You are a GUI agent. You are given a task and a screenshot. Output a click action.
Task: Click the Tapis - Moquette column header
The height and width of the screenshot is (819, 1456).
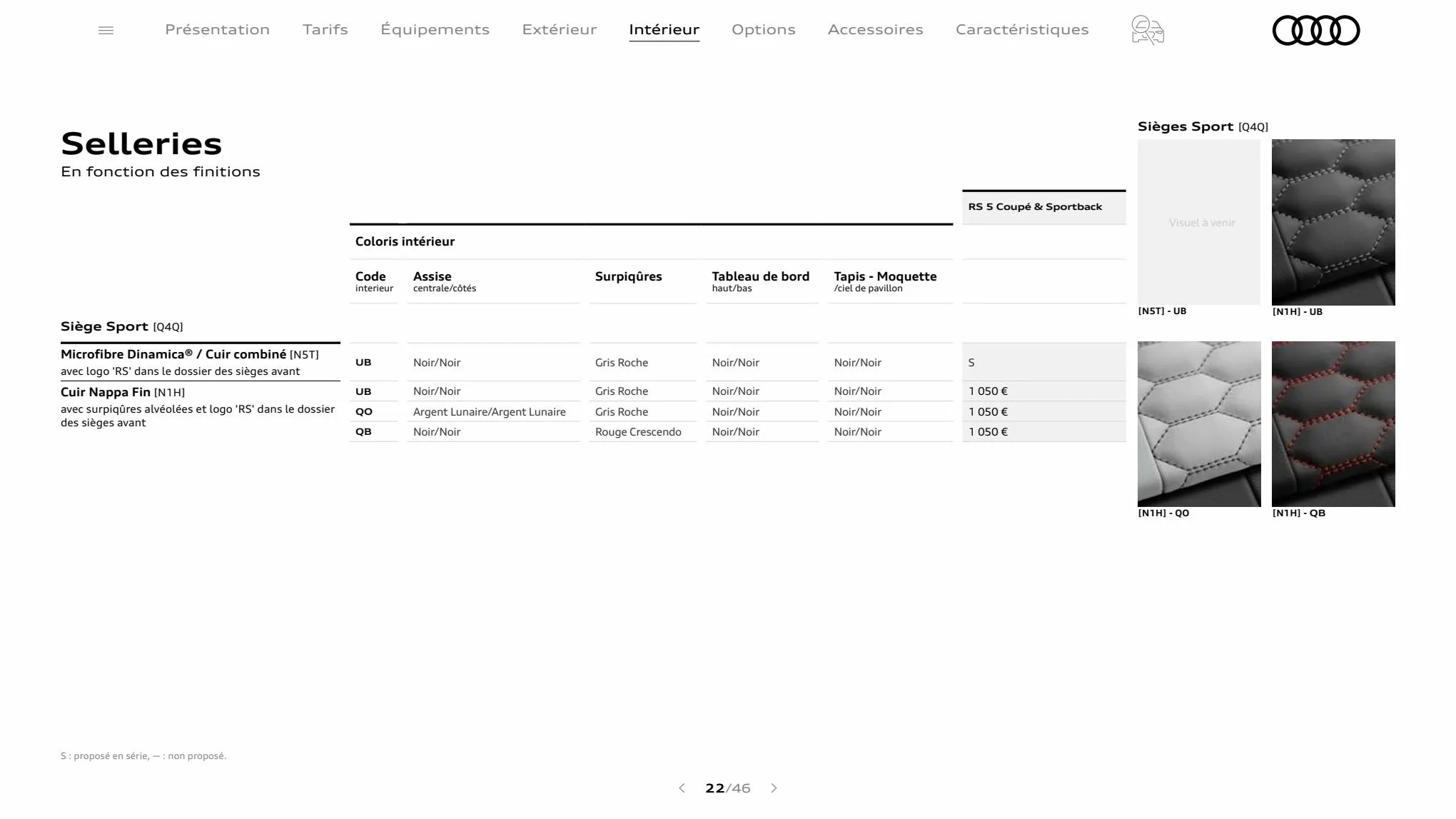tap(885, 281)
